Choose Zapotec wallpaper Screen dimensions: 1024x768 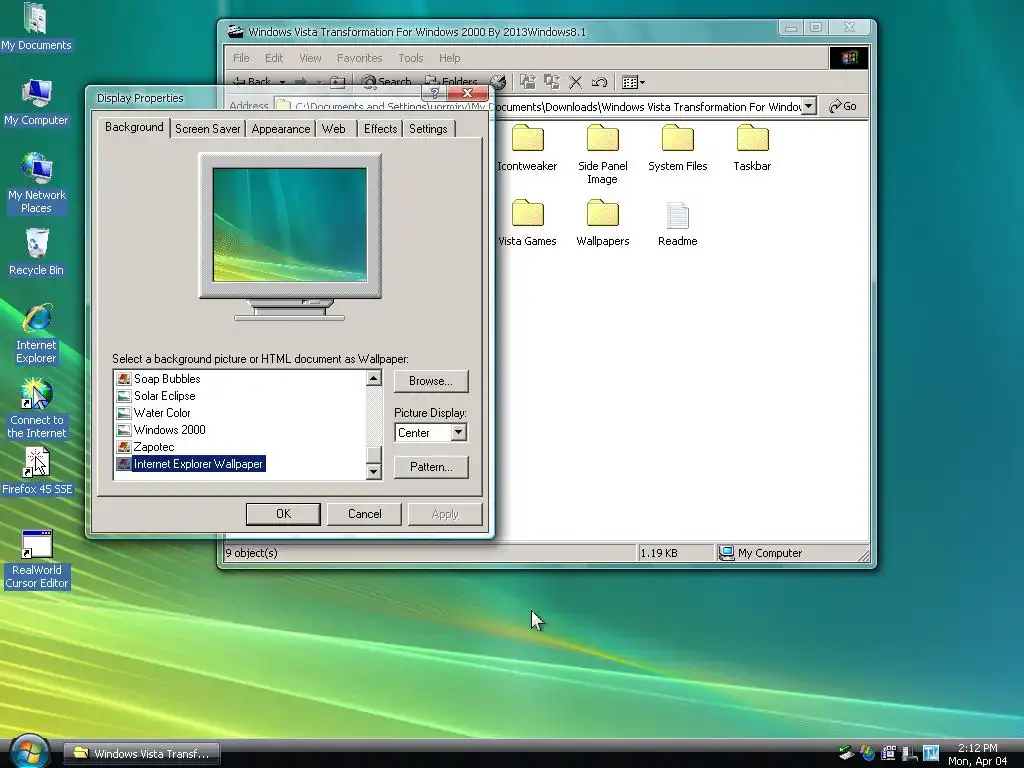pos(153,447)
